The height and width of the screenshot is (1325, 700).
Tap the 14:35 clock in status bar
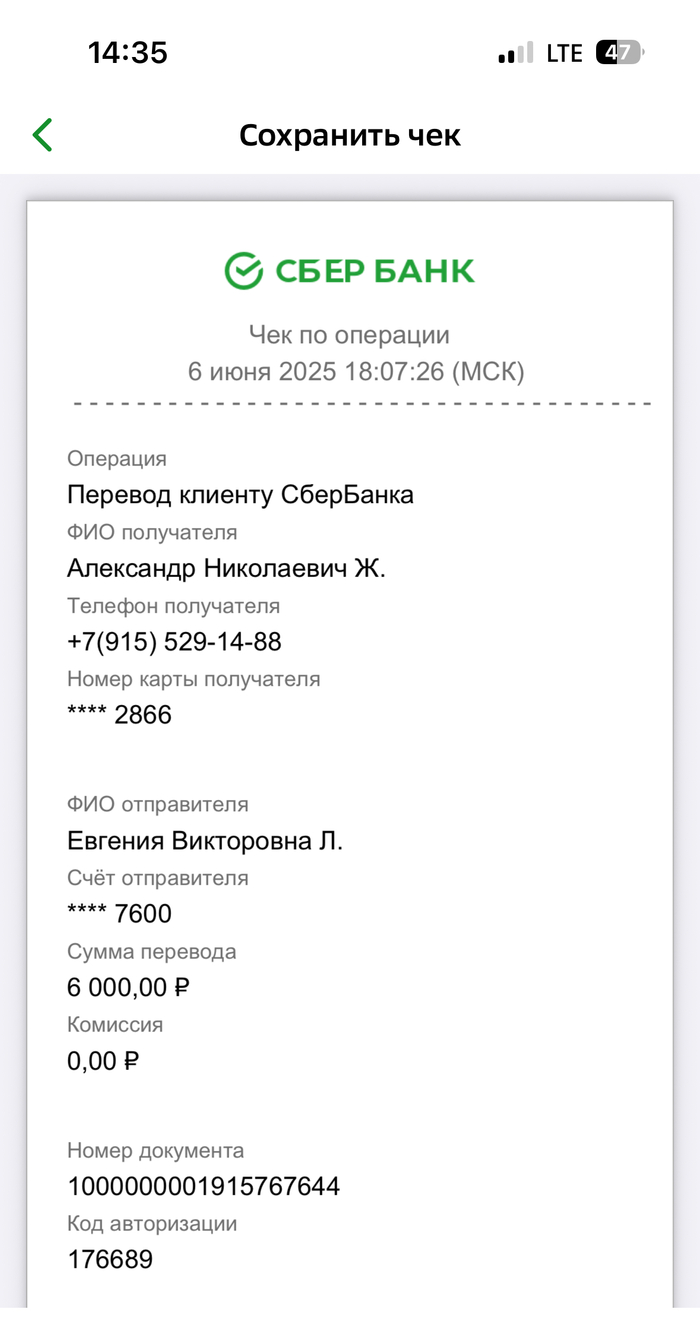tap(128, 53)
